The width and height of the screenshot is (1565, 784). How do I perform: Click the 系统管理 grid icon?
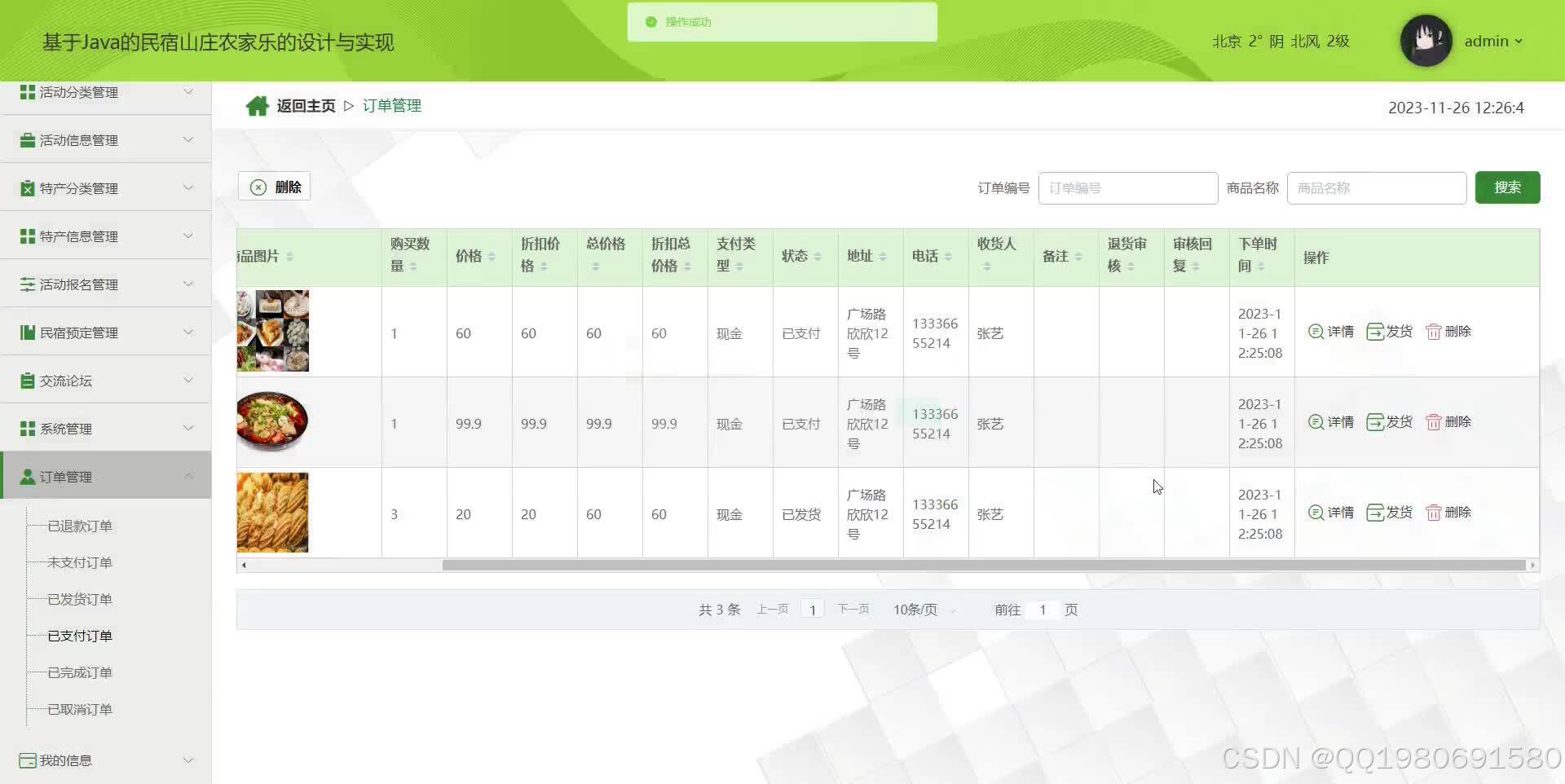(x=28, y=429)
